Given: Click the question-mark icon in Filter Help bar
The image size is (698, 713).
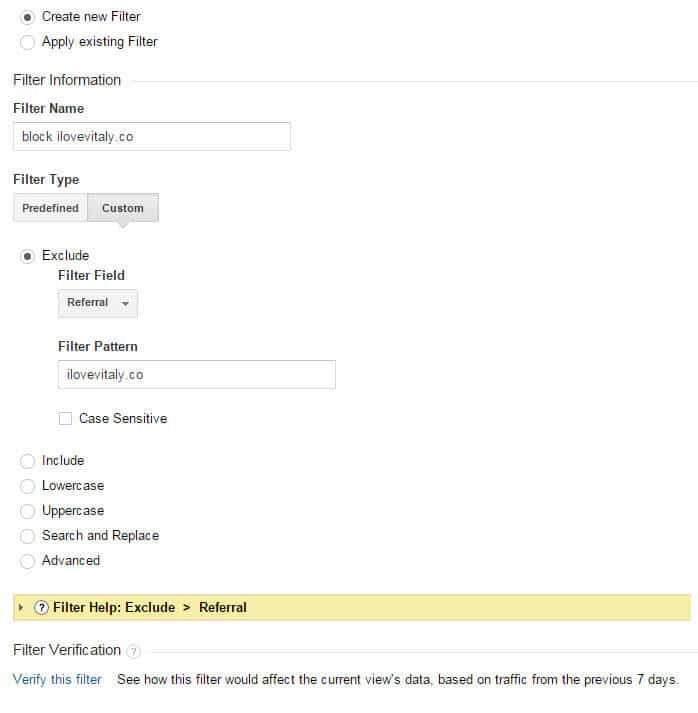Looking at the screenshot, I should pos(41,608).
